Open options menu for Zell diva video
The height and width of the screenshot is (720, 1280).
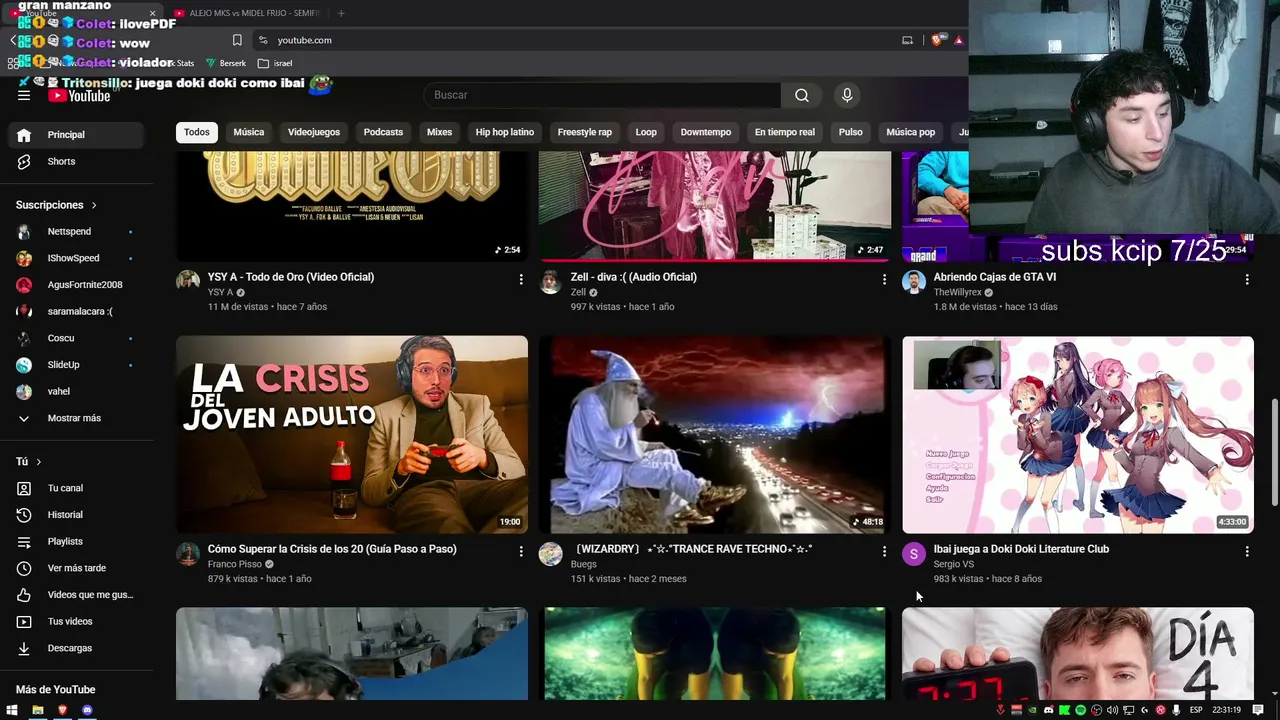tap(884, 280)
